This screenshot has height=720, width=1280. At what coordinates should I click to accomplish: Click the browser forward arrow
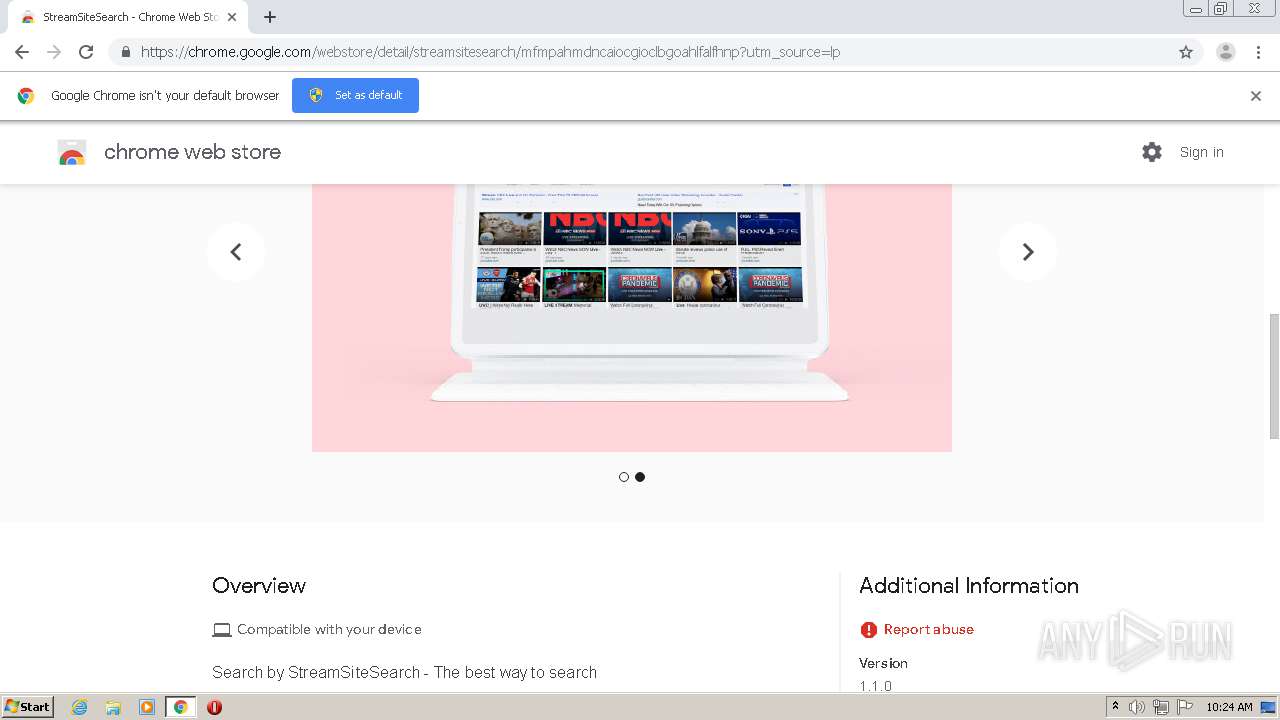54,52
